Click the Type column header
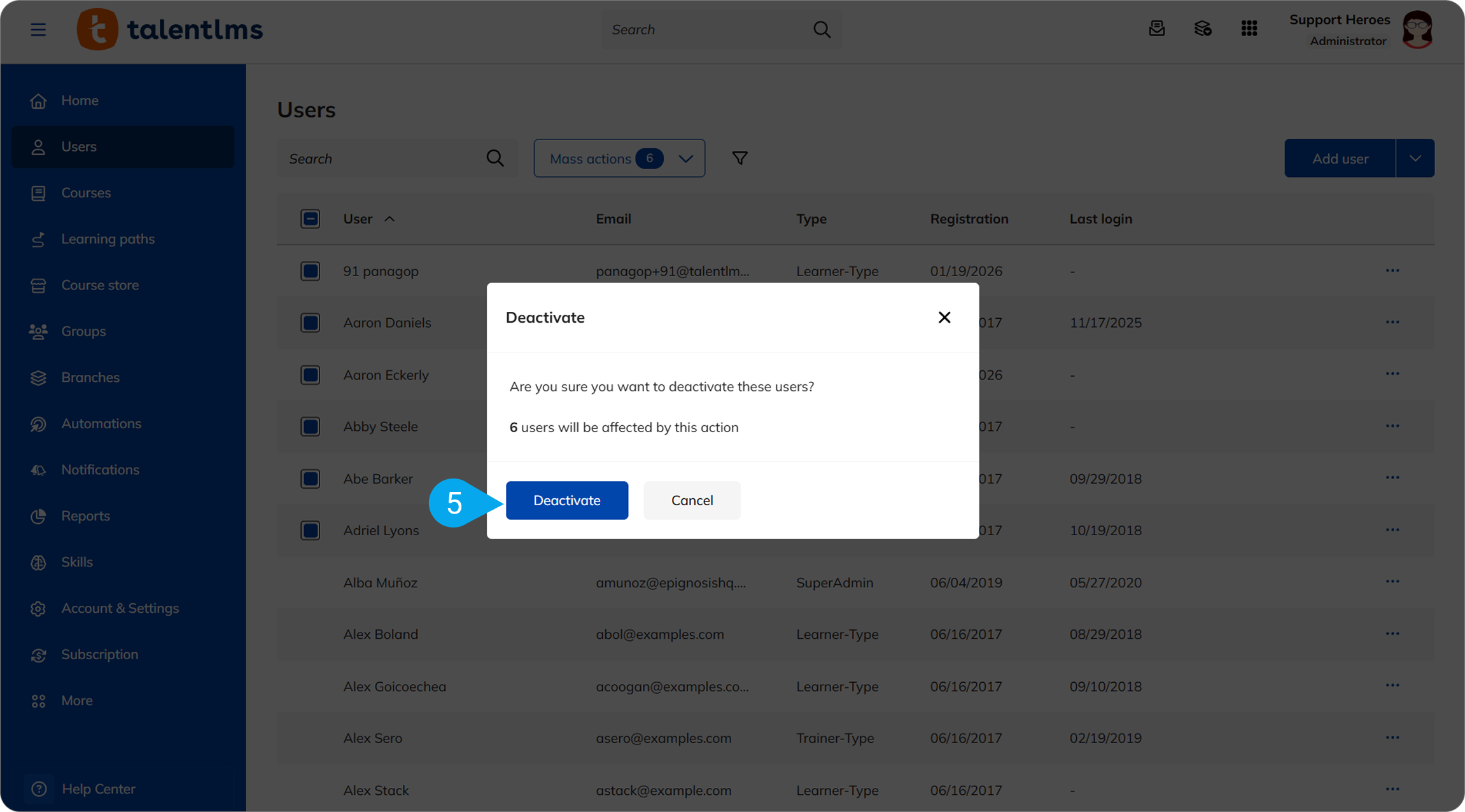Image resolution: width=1465 pixels, height=812 pixels. point(811,219)
